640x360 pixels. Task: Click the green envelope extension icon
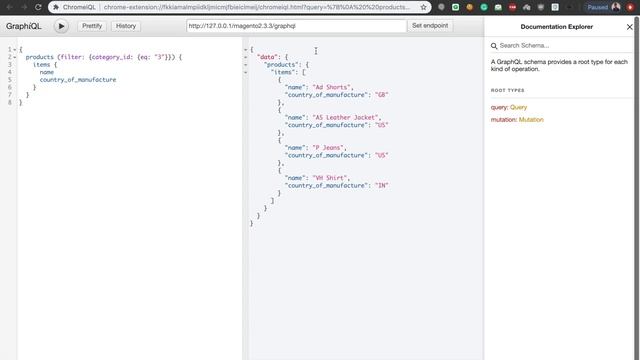pos(498,7)
